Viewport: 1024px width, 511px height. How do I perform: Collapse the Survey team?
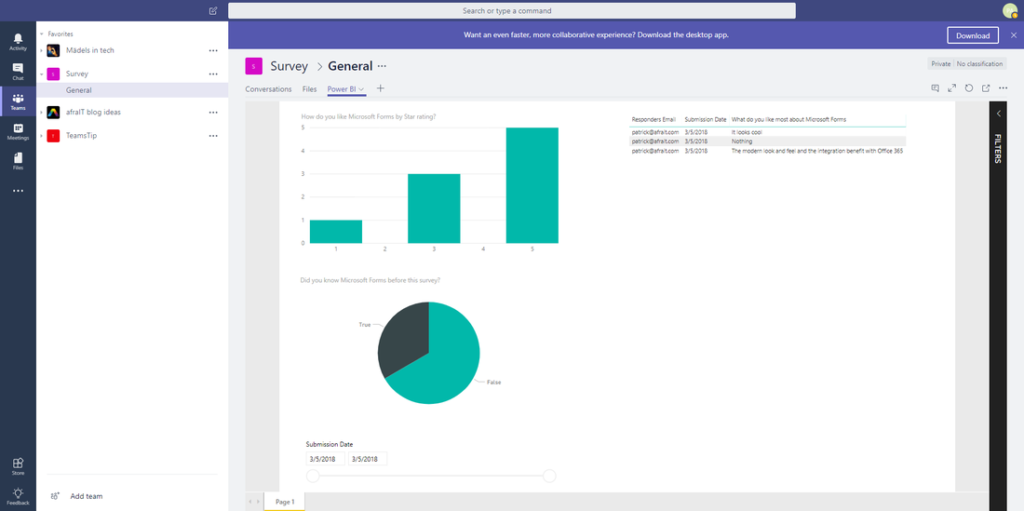point(41,74)
